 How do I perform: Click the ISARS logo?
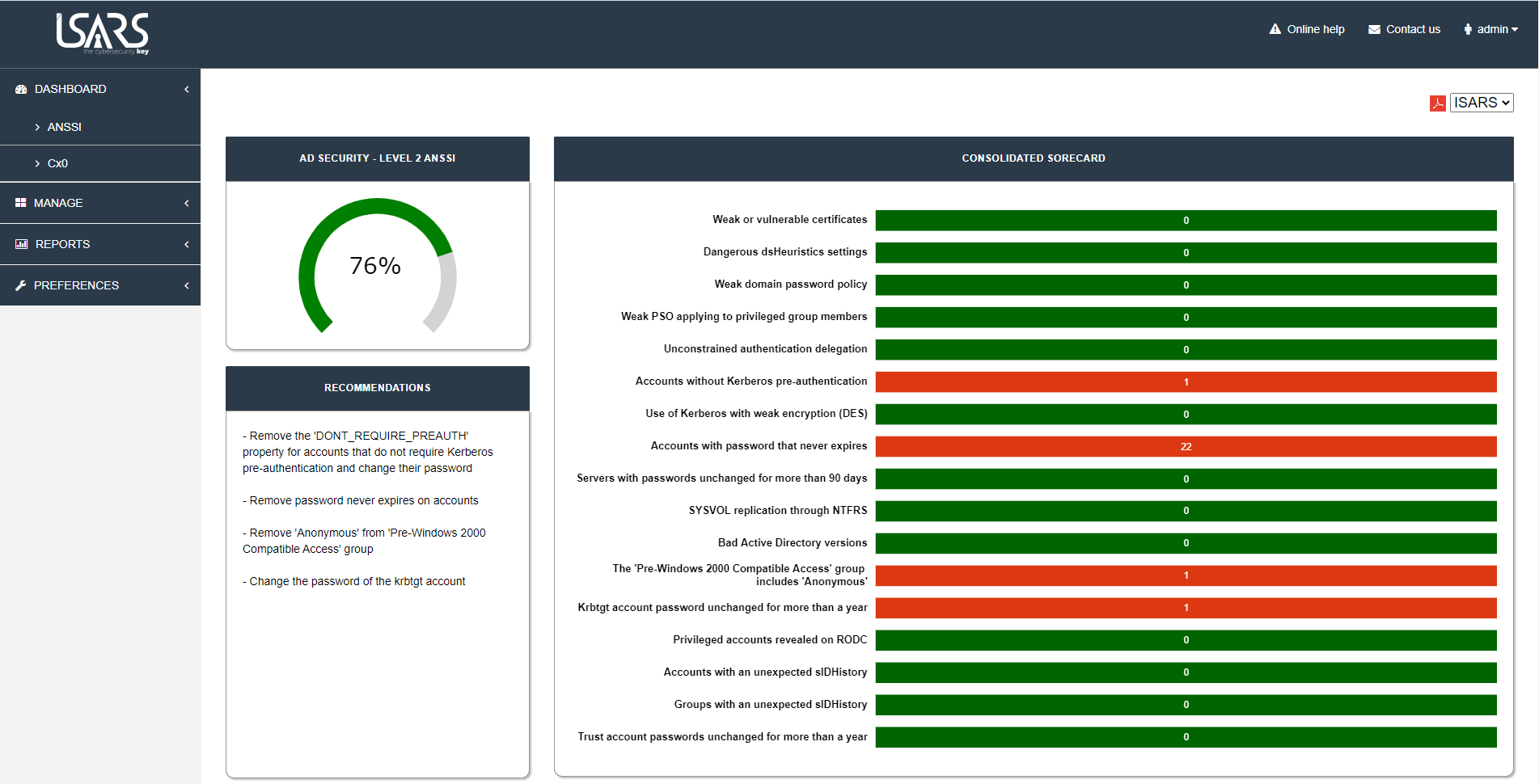coord(102,33)
